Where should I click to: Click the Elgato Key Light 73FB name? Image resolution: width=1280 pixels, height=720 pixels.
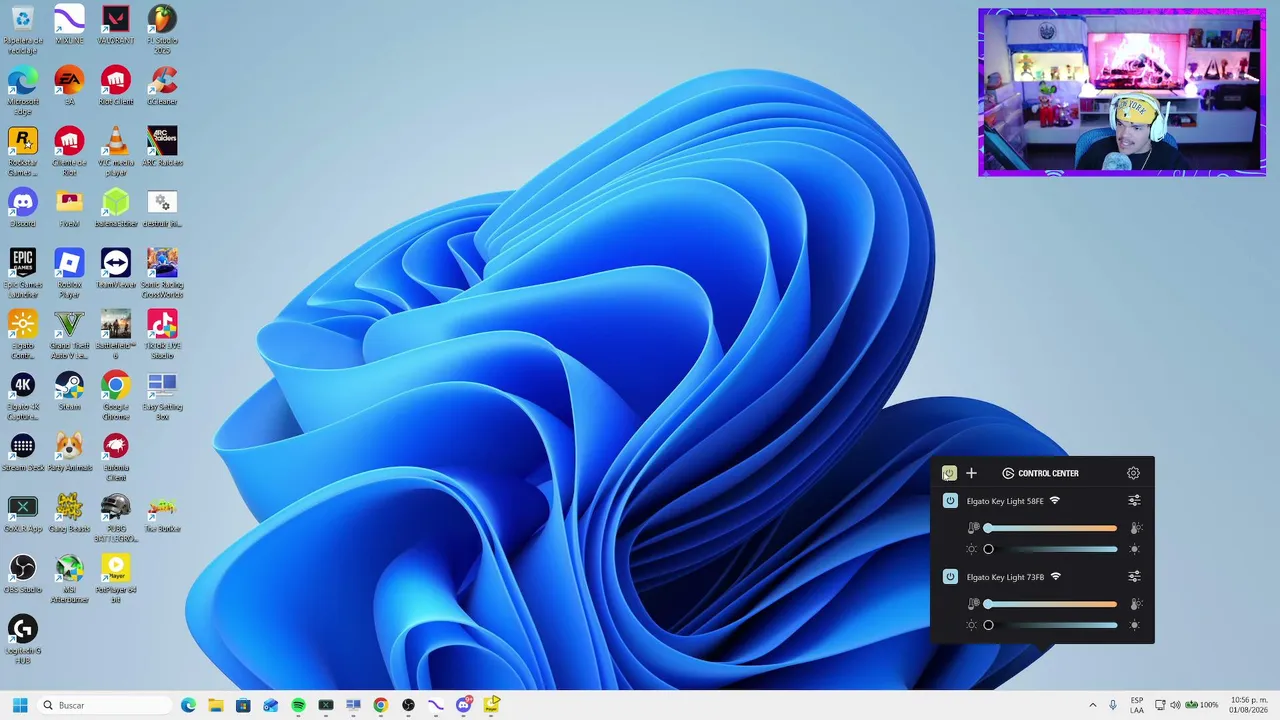(1005, 577)
